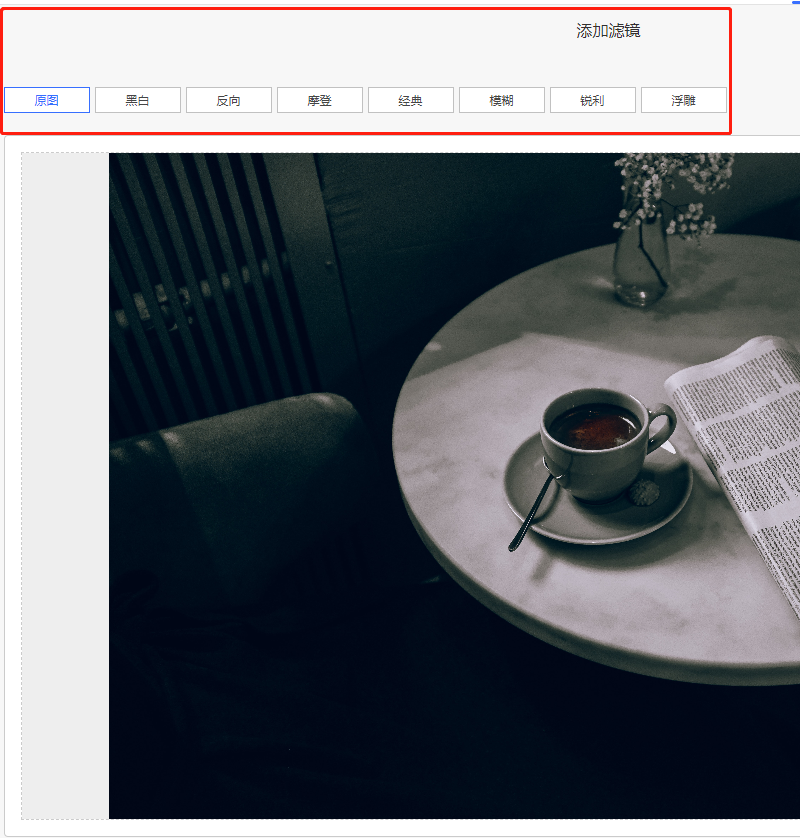Screen dimensions: 800x838
Task: Apply the 黑白 black-and-white filter
Action: (x=138, y=100)
